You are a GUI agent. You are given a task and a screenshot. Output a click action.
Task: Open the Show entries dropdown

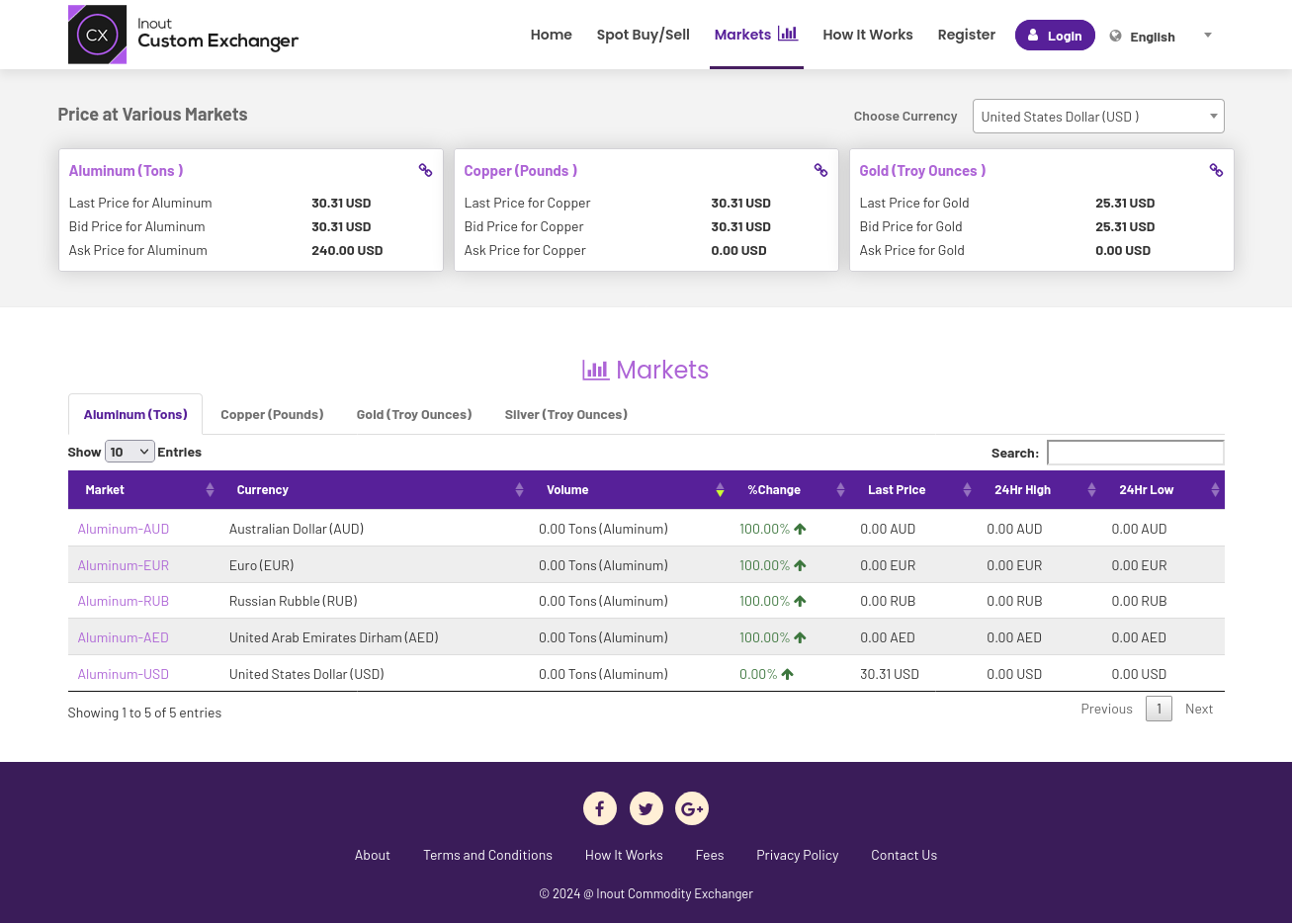click(x=129, y=451)
